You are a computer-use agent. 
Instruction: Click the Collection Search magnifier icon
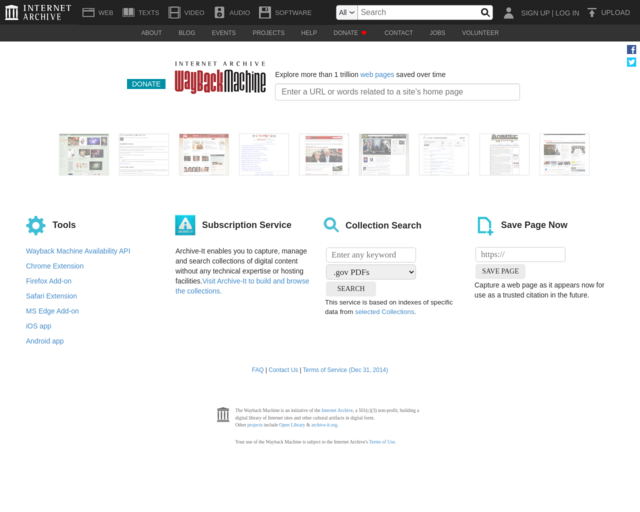coord(331,225)
